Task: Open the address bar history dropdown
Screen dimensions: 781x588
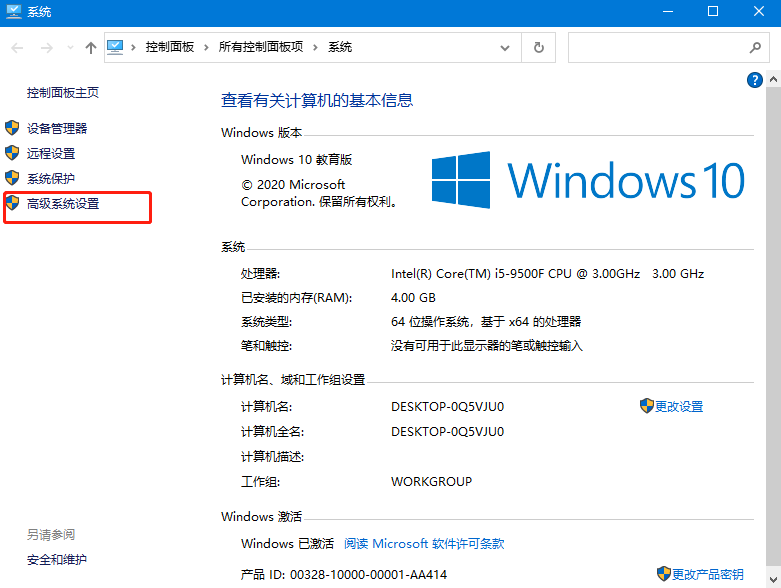Action: [505, 48]
